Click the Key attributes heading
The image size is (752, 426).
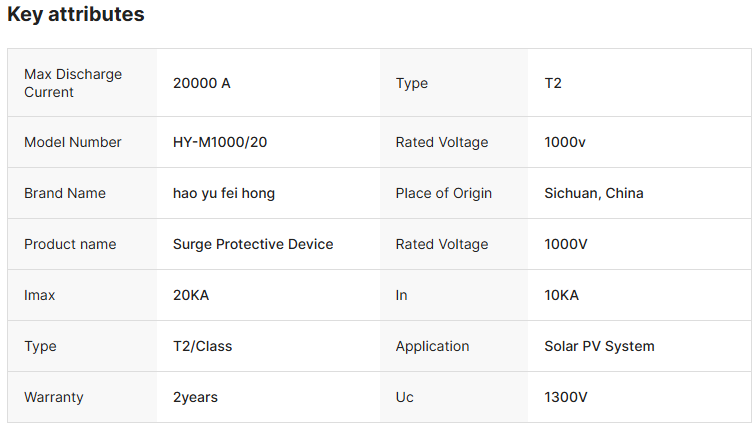click(x=76, y=15)
